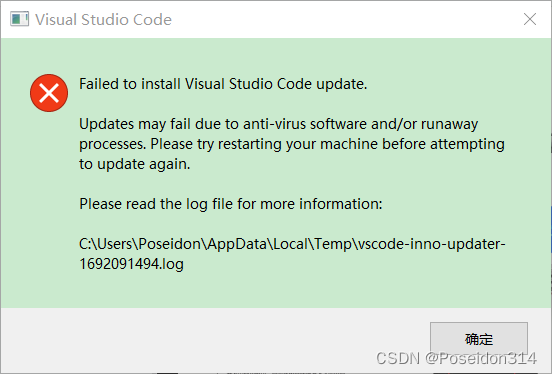Close the dialog with the X button

point(529,19)
